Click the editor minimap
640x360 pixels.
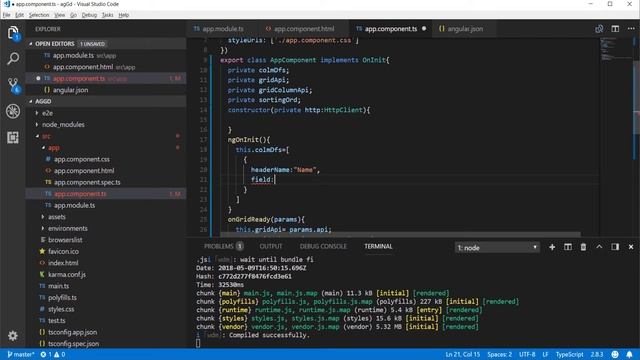click(616, 49)
